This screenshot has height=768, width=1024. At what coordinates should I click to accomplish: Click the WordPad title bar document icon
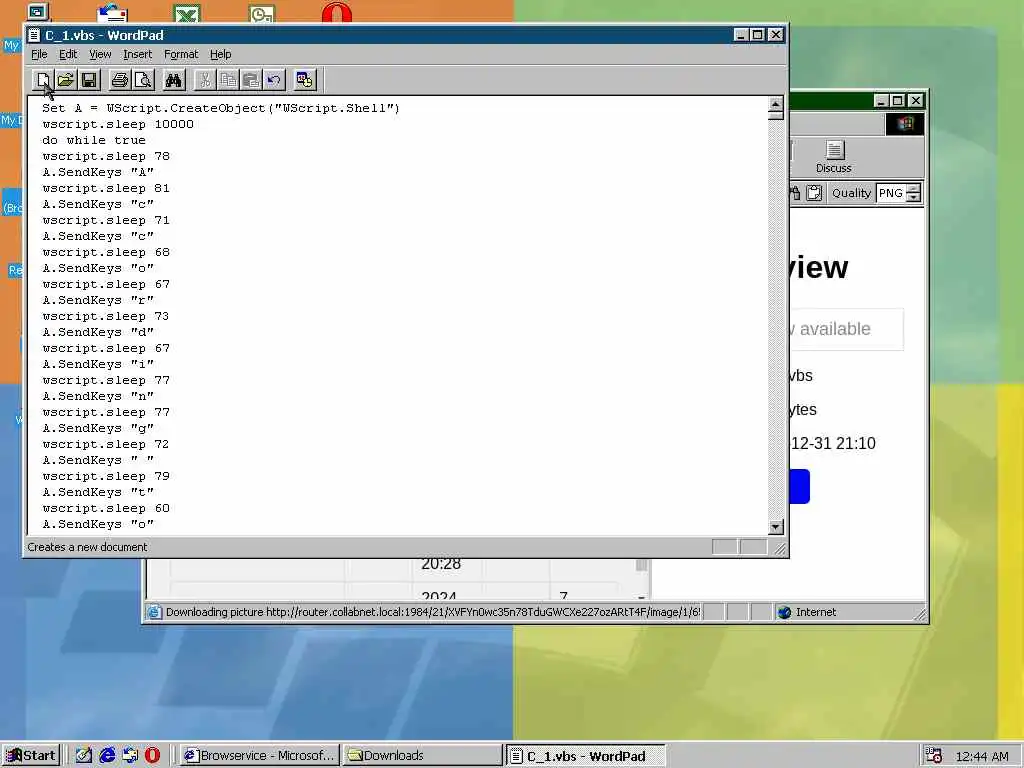[x=35, y=35]
